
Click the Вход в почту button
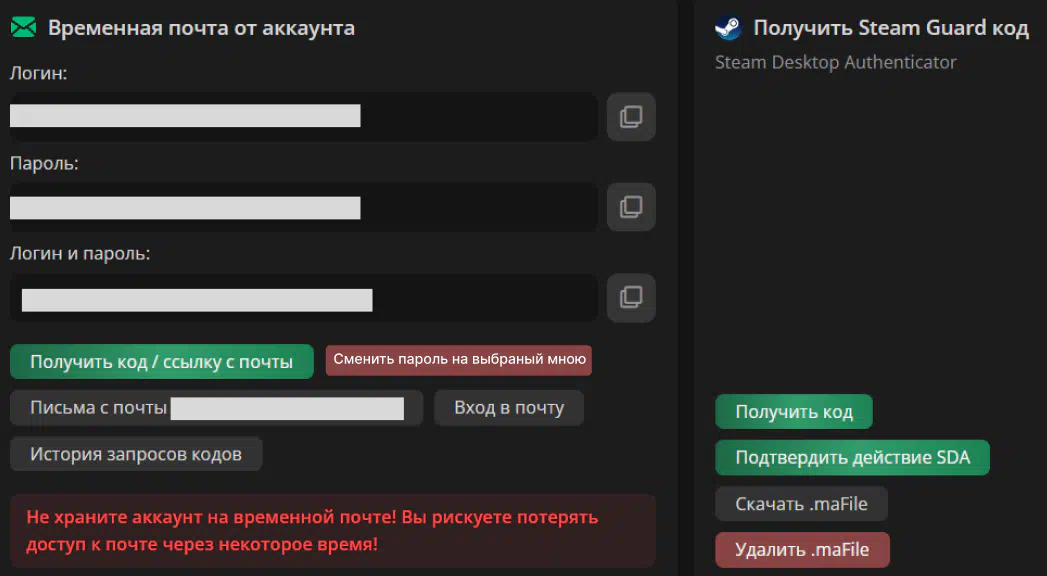(509, 408)
